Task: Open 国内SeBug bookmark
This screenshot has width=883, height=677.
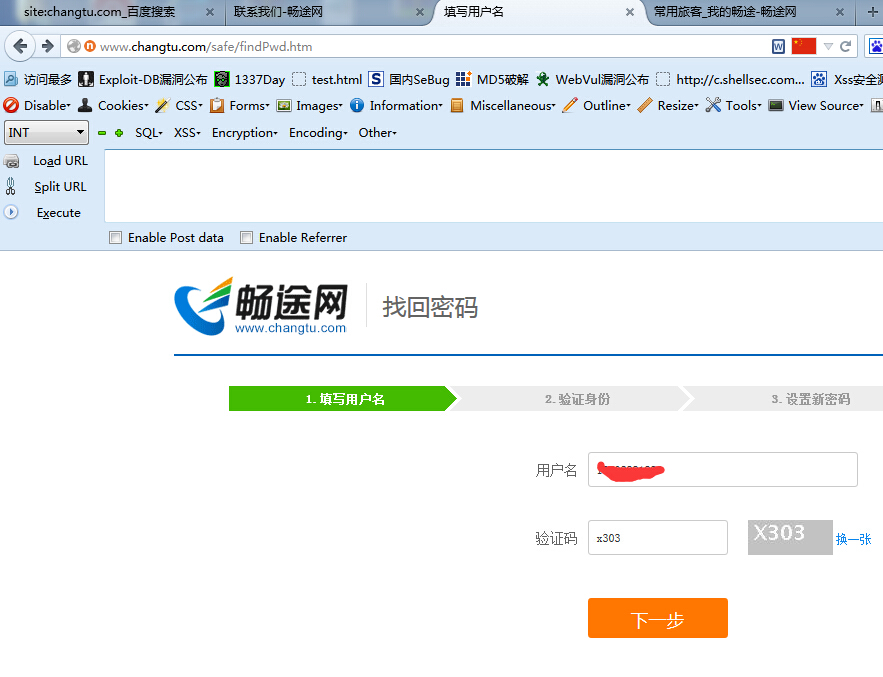Action: tap(409, 79)
